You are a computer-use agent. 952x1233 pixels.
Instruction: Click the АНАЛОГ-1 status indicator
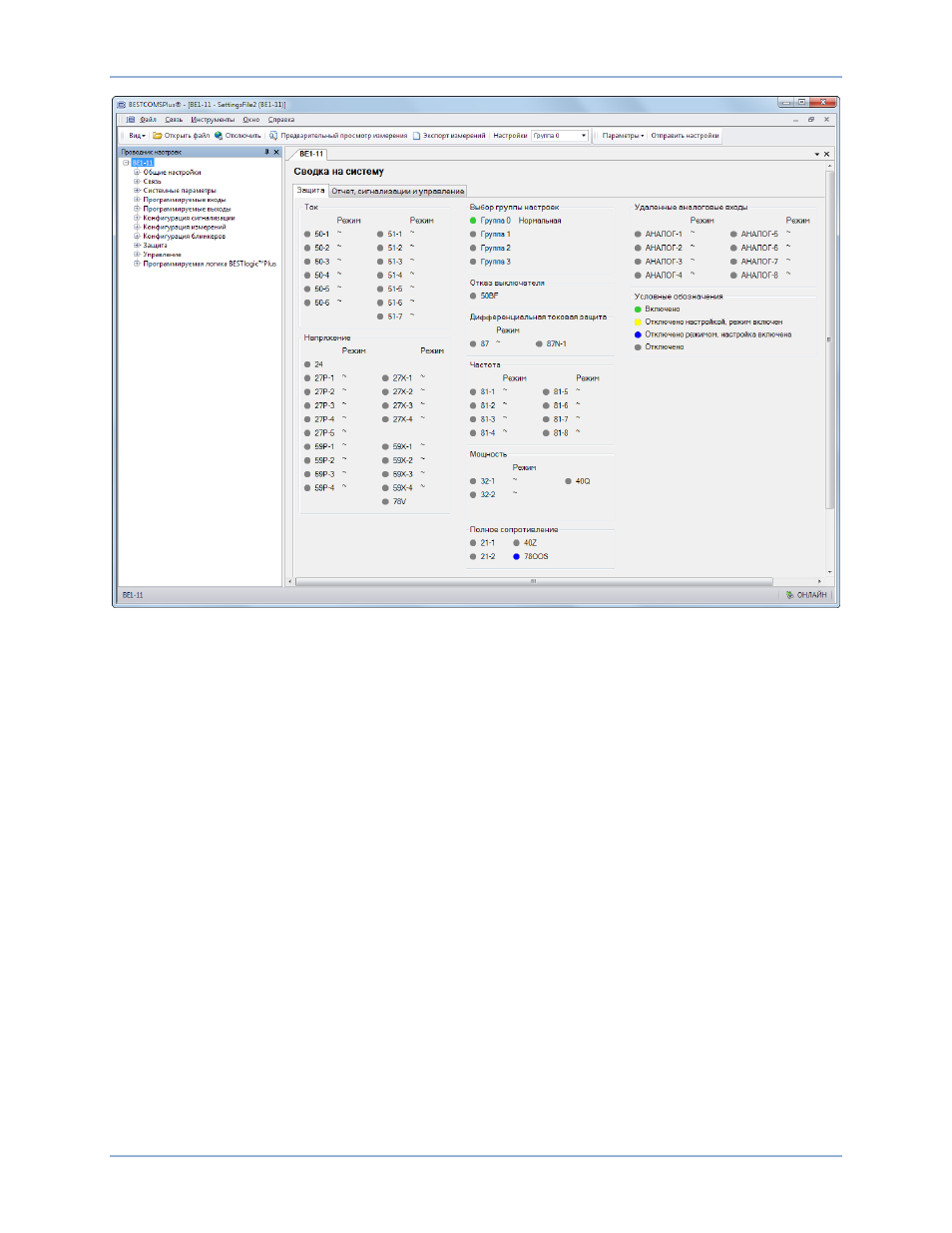click(x=638, y=235)
